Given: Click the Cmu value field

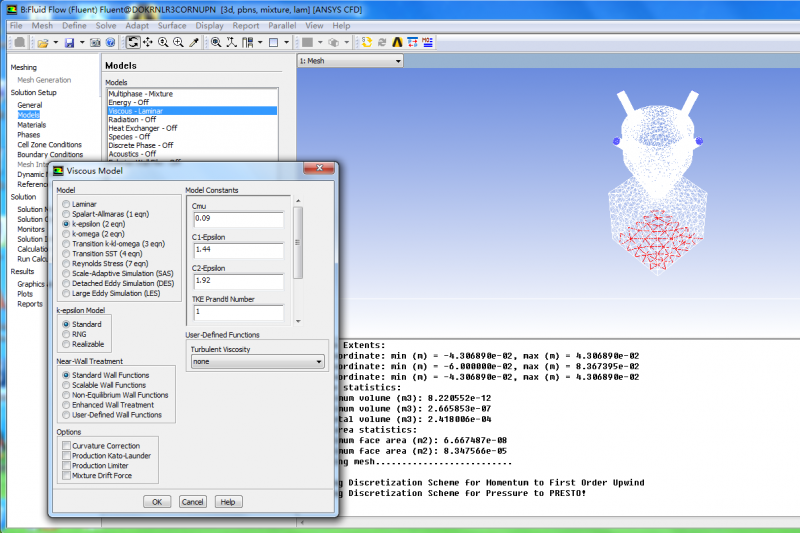Looking at the screenshot, I should coord(238,219).
